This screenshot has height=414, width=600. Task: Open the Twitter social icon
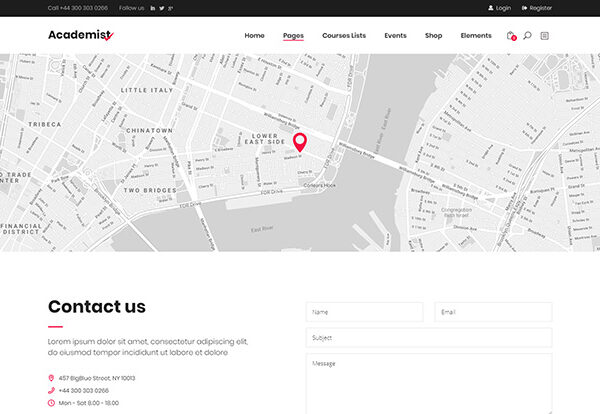162,8
